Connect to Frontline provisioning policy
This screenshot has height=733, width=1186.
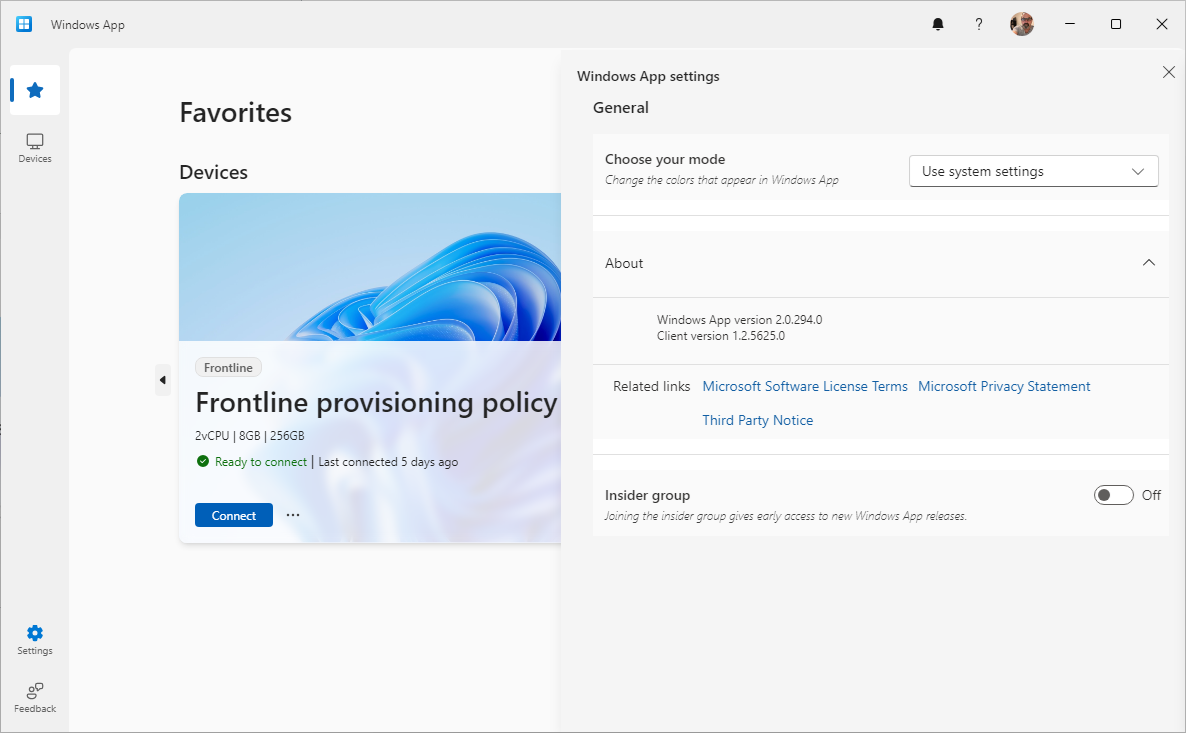click(x=234, y=515)
